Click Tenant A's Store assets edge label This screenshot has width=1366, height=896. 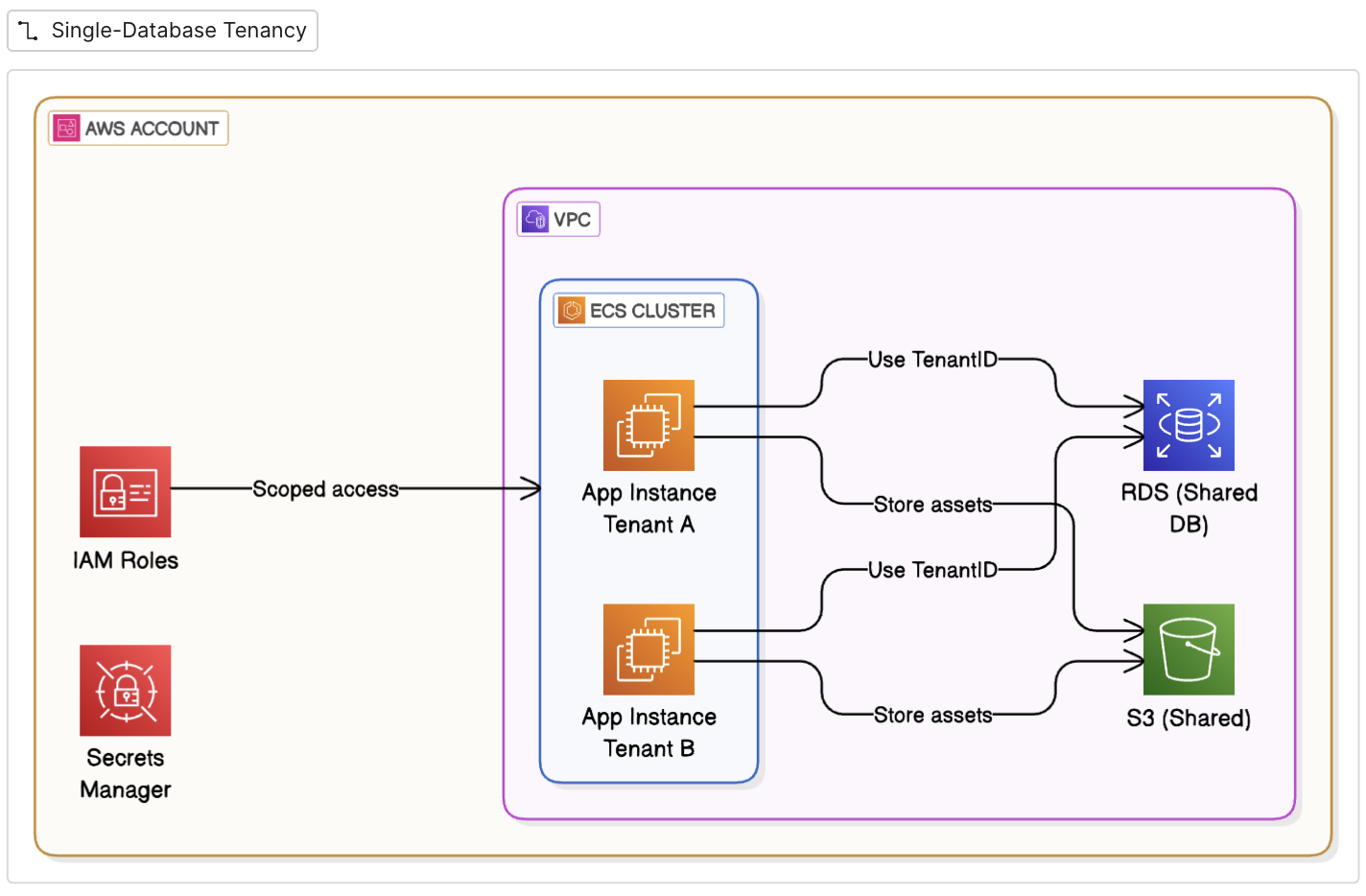[932, 505]
